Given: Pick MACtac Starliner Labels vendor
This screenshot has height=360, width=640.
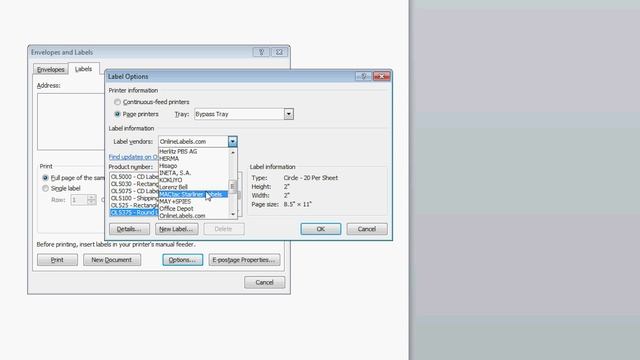Looking at the screenshot, I should coord(193,194).
